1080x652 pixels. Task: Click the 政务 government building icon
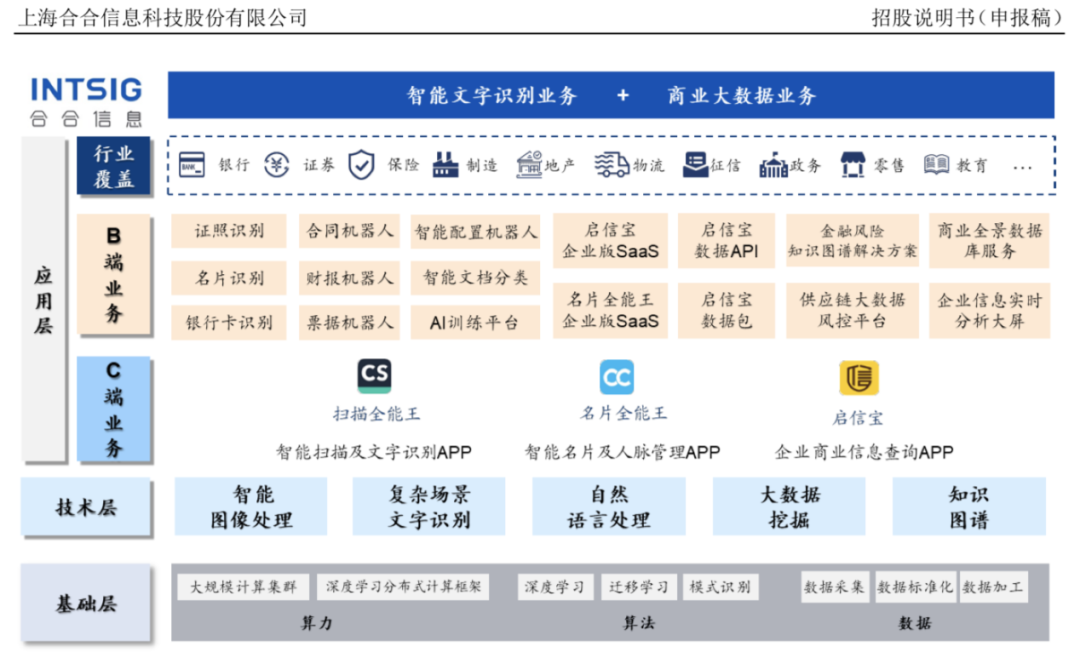(x=773, y=165)
